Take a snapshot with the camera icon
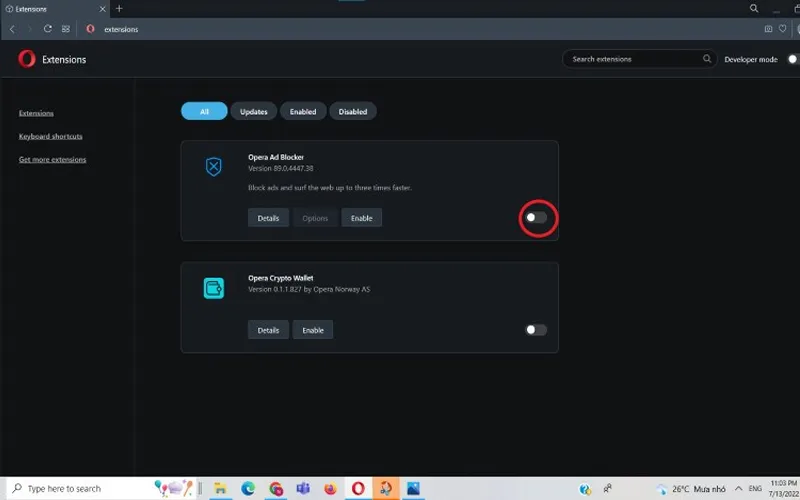Viewport: 800px width, 500px height. (x=768, y=29)
